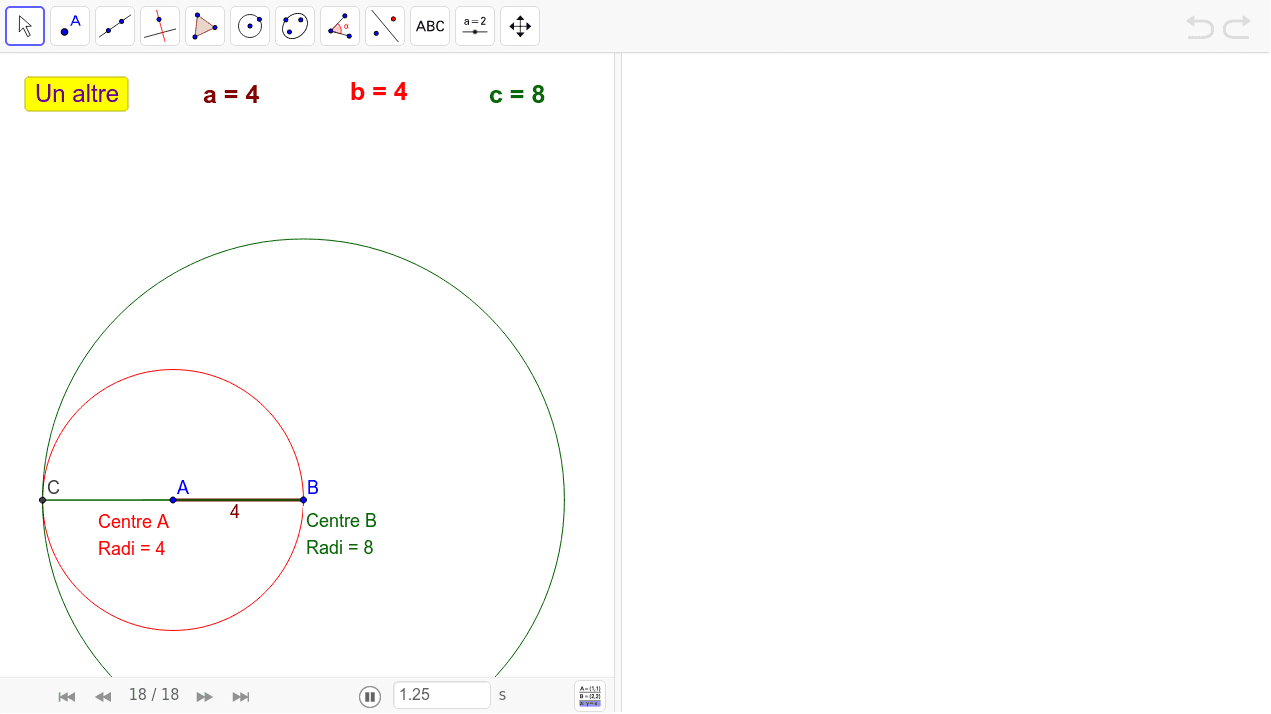
Task: Select the Point tool
Action: [x=70, y=26]
